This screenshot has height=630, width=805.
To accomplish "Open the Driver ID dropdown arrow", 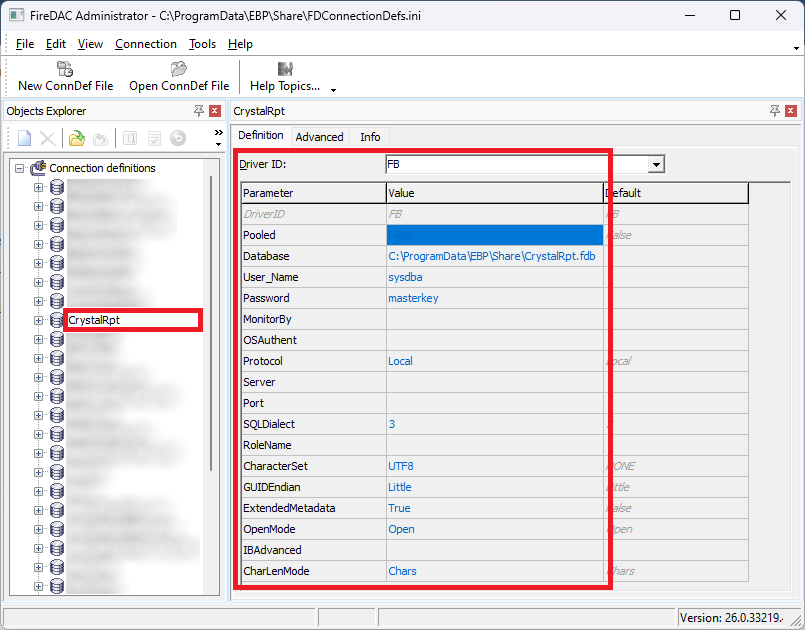I will coord(656,164).
